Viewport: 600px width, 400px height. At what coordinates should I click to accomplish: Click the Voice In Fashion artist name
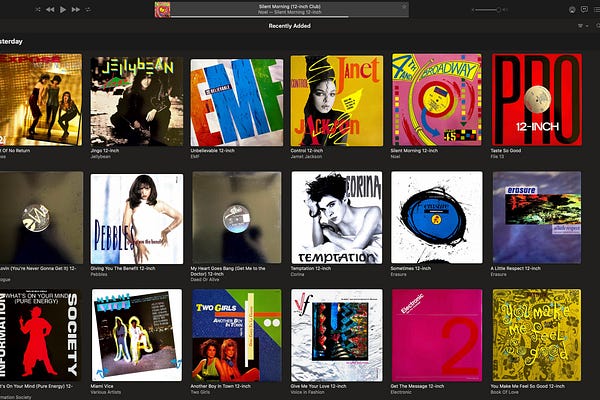point(307,392)
